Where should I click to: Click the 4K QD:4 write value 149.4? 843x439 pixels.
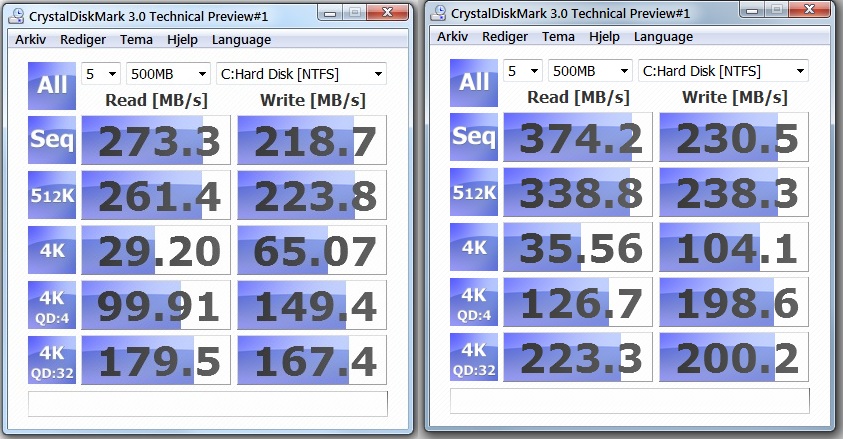pyautogui.click(x=312, y=305)
